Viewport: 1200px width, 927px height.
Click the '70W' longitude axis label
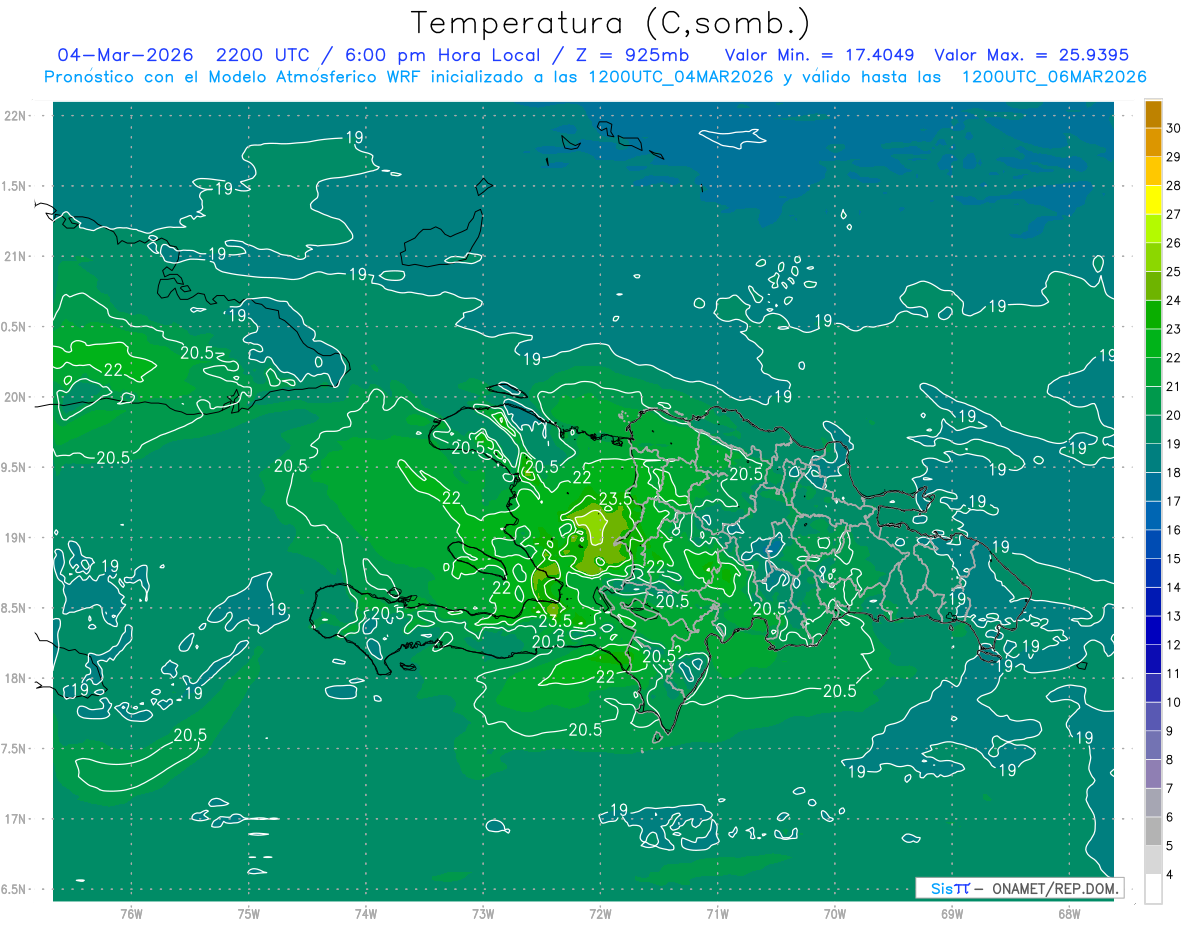(835, 913)
